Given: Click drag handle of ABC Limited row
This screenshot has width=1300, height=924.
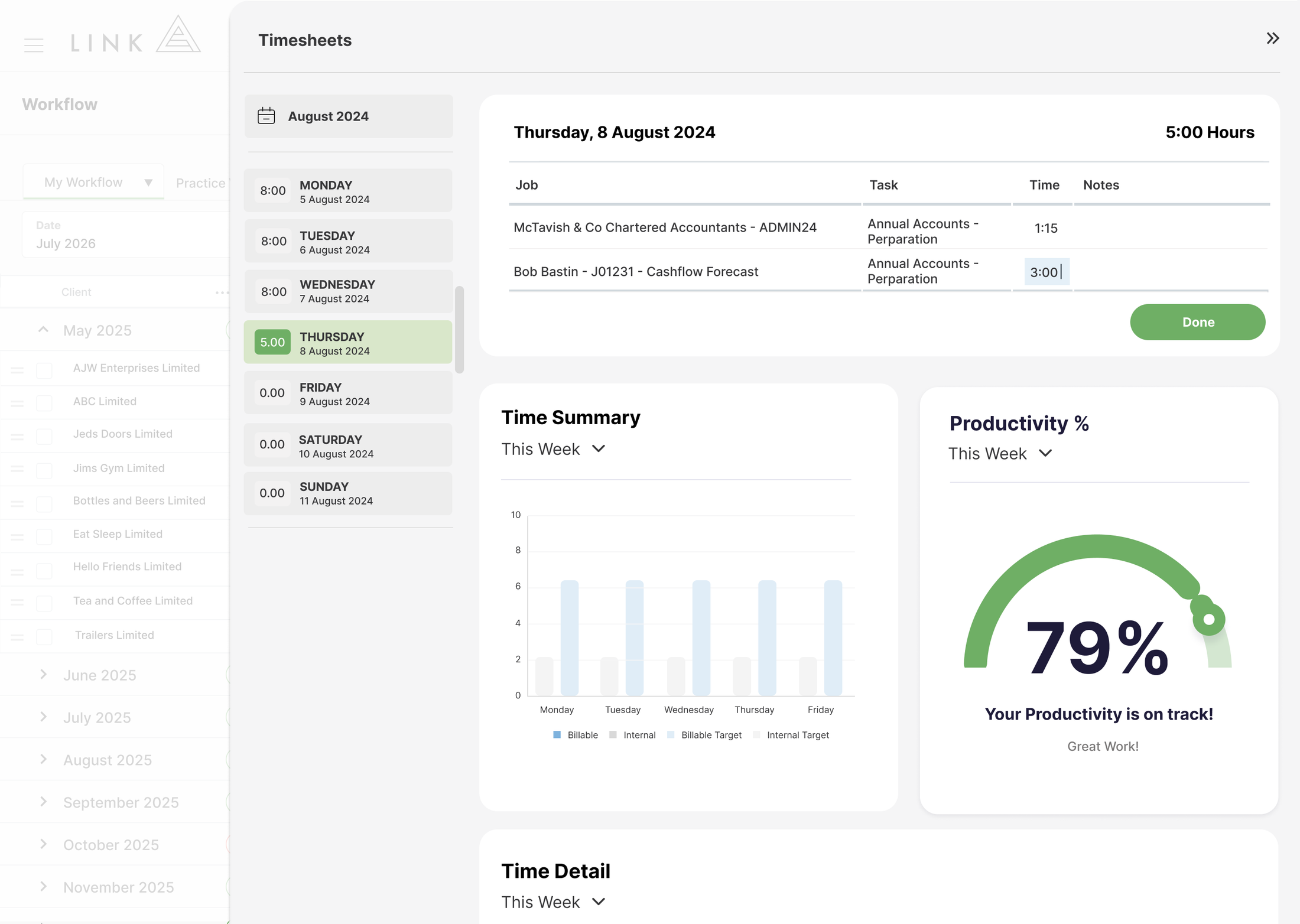Looking at the screenshot, I should [17, 403].
